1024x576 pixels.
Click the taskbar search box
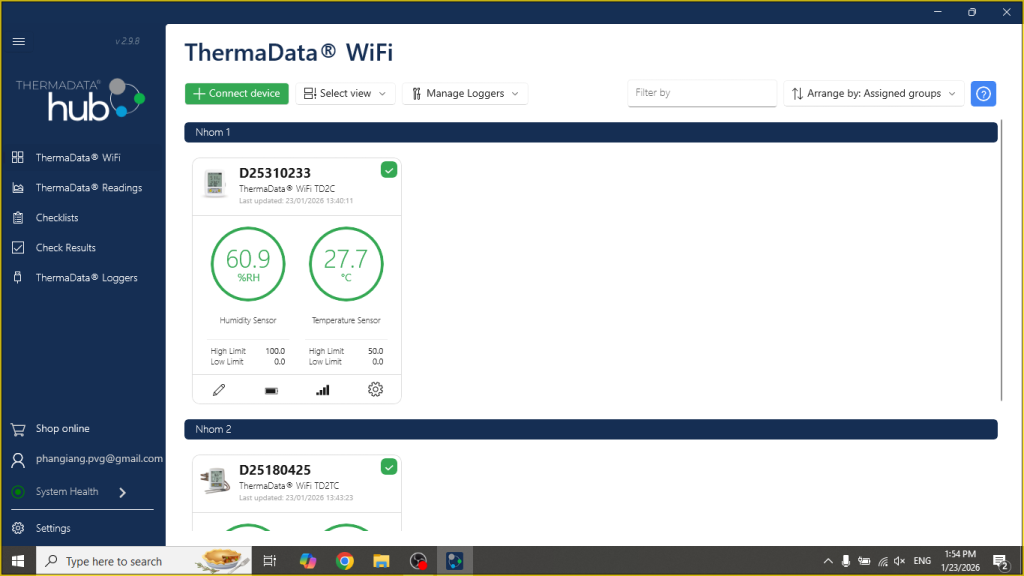coord(144,561)
